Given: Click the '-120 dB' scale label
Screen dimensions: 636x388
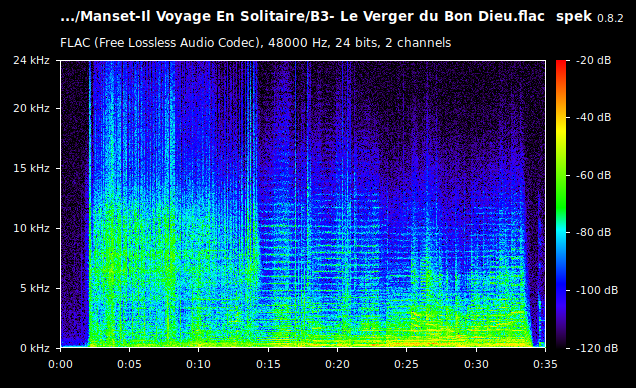Looking at the screenshot, I should point(597,348).
